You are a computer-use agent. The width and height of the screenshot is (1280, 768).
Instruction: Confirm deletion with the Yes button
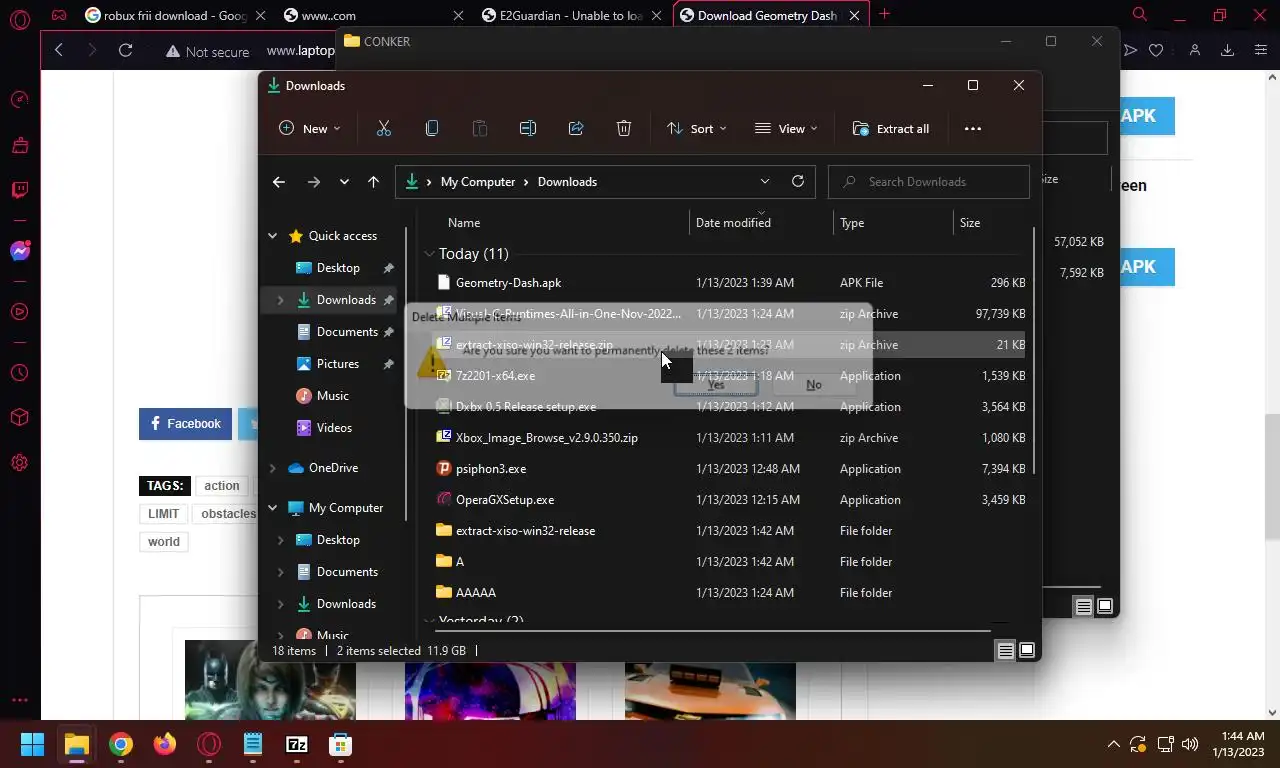pyautogui.click(x=715, y=384)
